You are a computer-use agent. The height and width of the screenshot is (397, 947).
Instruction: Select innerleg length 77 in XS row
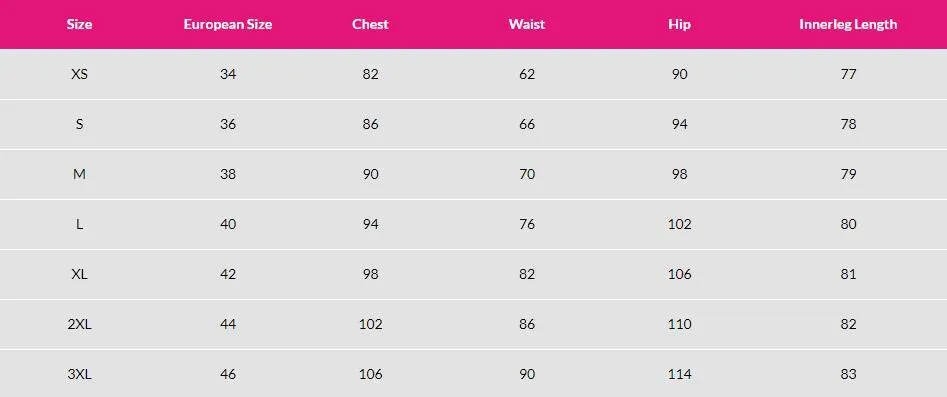tap(848, 74)
